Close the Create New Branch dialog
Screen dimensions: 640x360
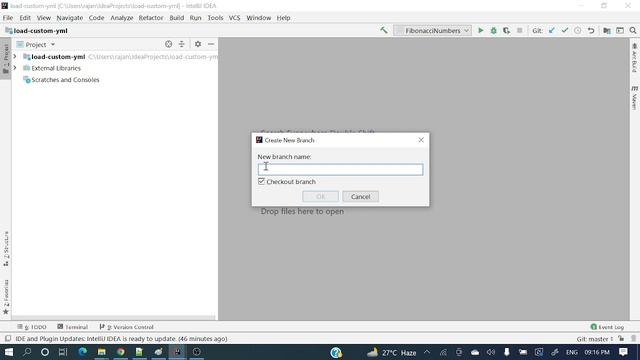pyautogui.click(x=421, y=140)
